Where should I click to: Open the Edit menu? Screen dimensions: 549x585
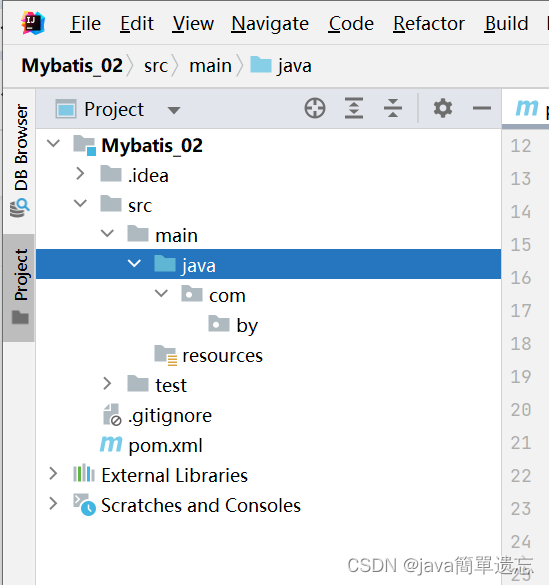point(137,24)
